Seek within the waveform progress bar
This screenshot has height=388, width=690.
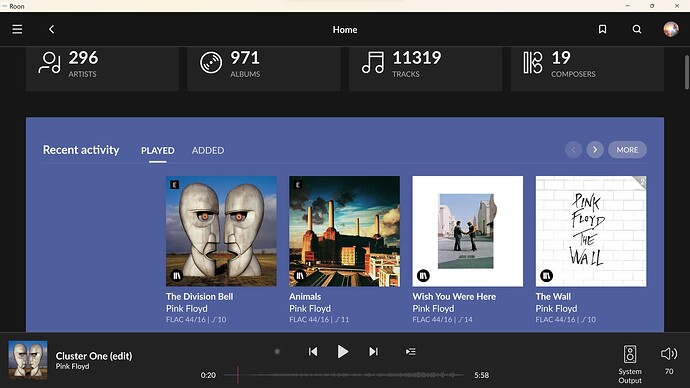coord(344,375)
